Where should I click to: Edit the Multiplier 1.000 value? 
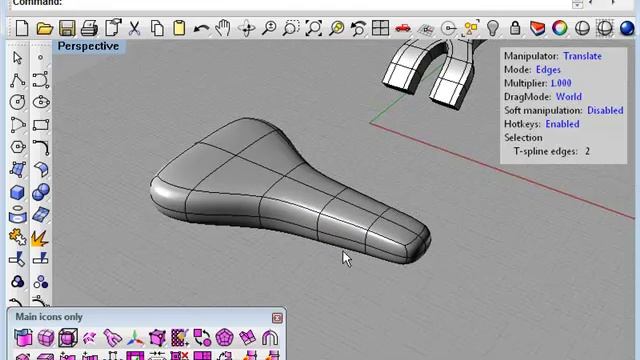tap(561, 83)
